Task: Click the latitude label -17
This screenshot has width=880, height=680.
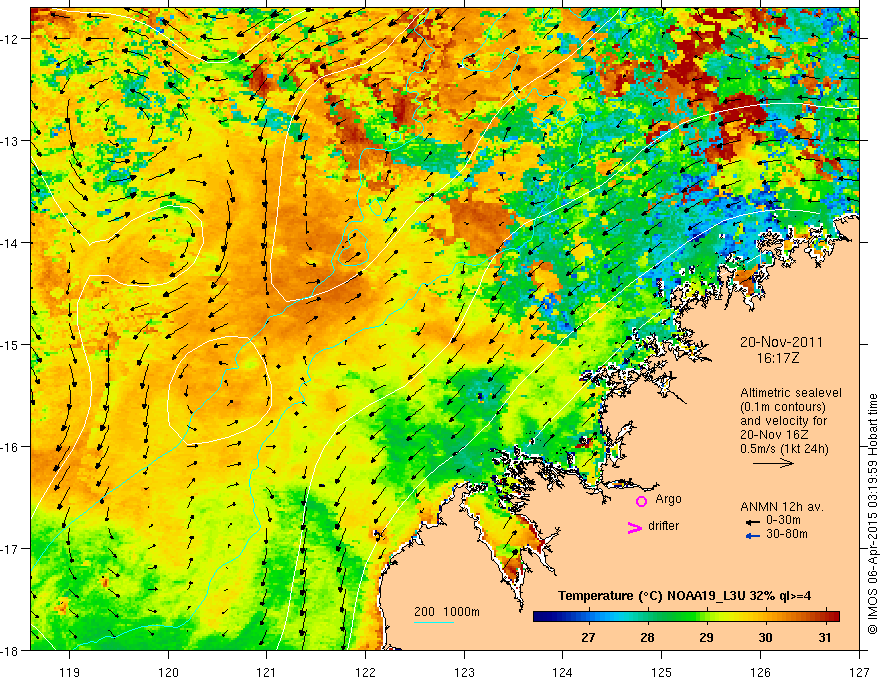Action: 11,548
